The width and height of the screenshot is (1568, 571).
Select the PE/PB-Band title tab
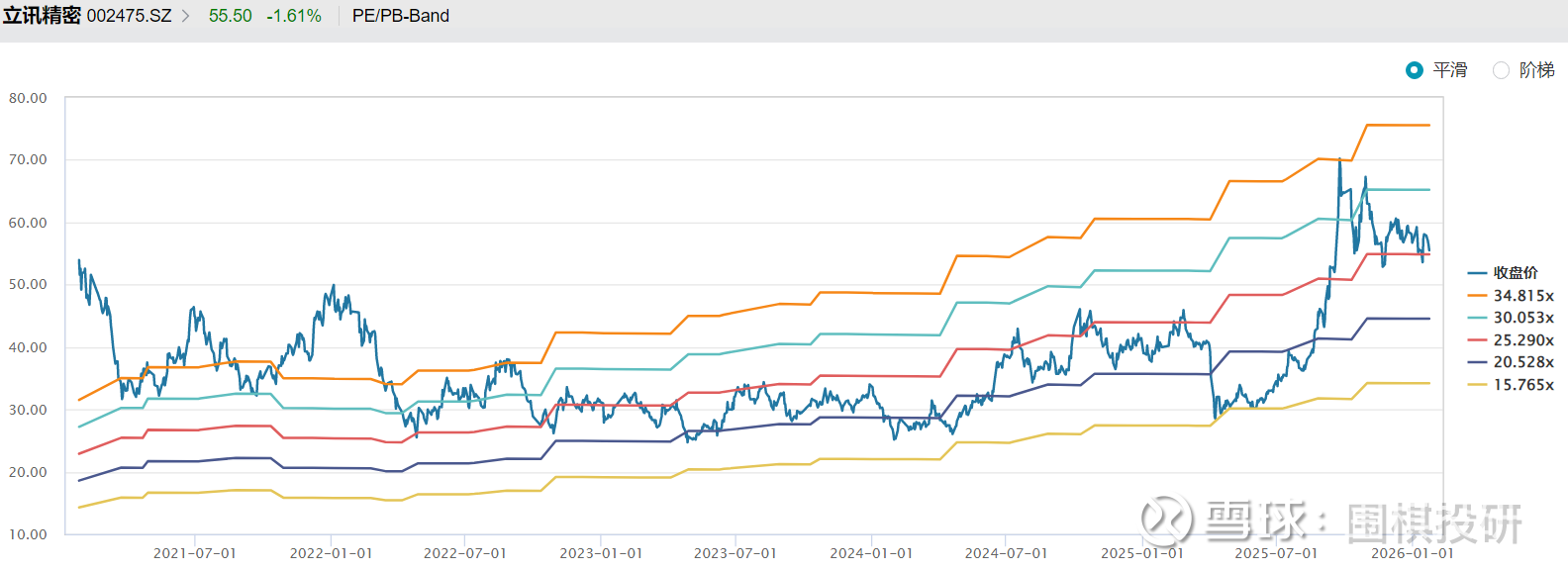400,16
